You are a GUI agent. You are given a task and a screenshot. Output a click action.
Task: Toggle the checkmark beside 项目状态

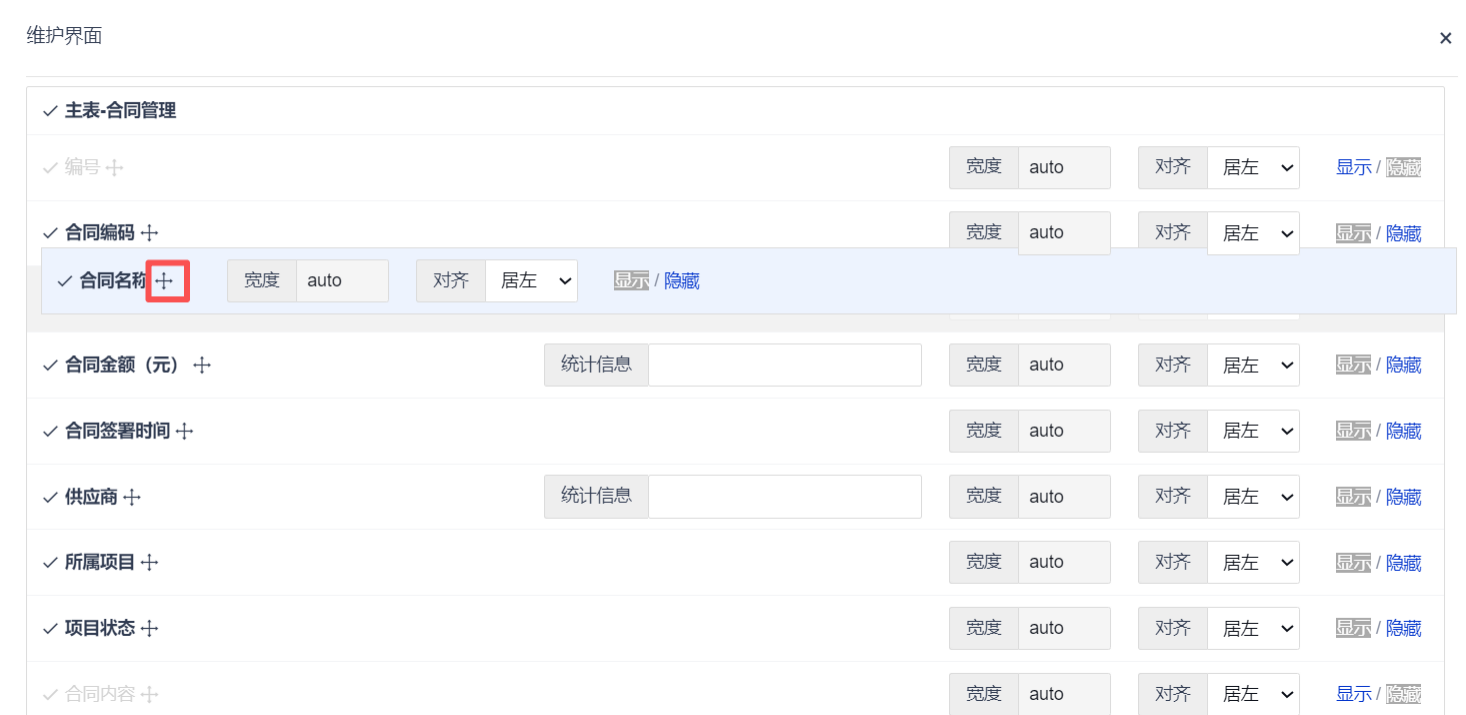48,627
